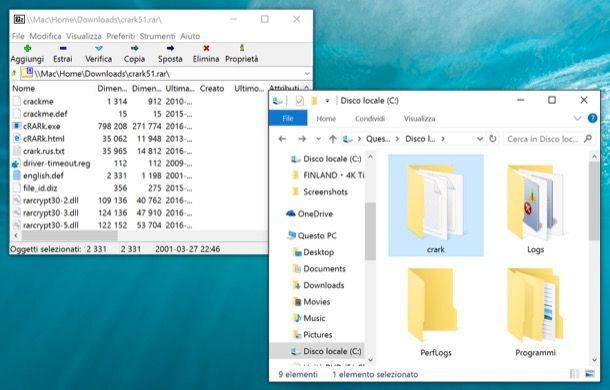Click the left scroll arrow in 7-Zip list
Image resolution: width=610 pixels, height=390 pixels.
(x=16, y=235)
